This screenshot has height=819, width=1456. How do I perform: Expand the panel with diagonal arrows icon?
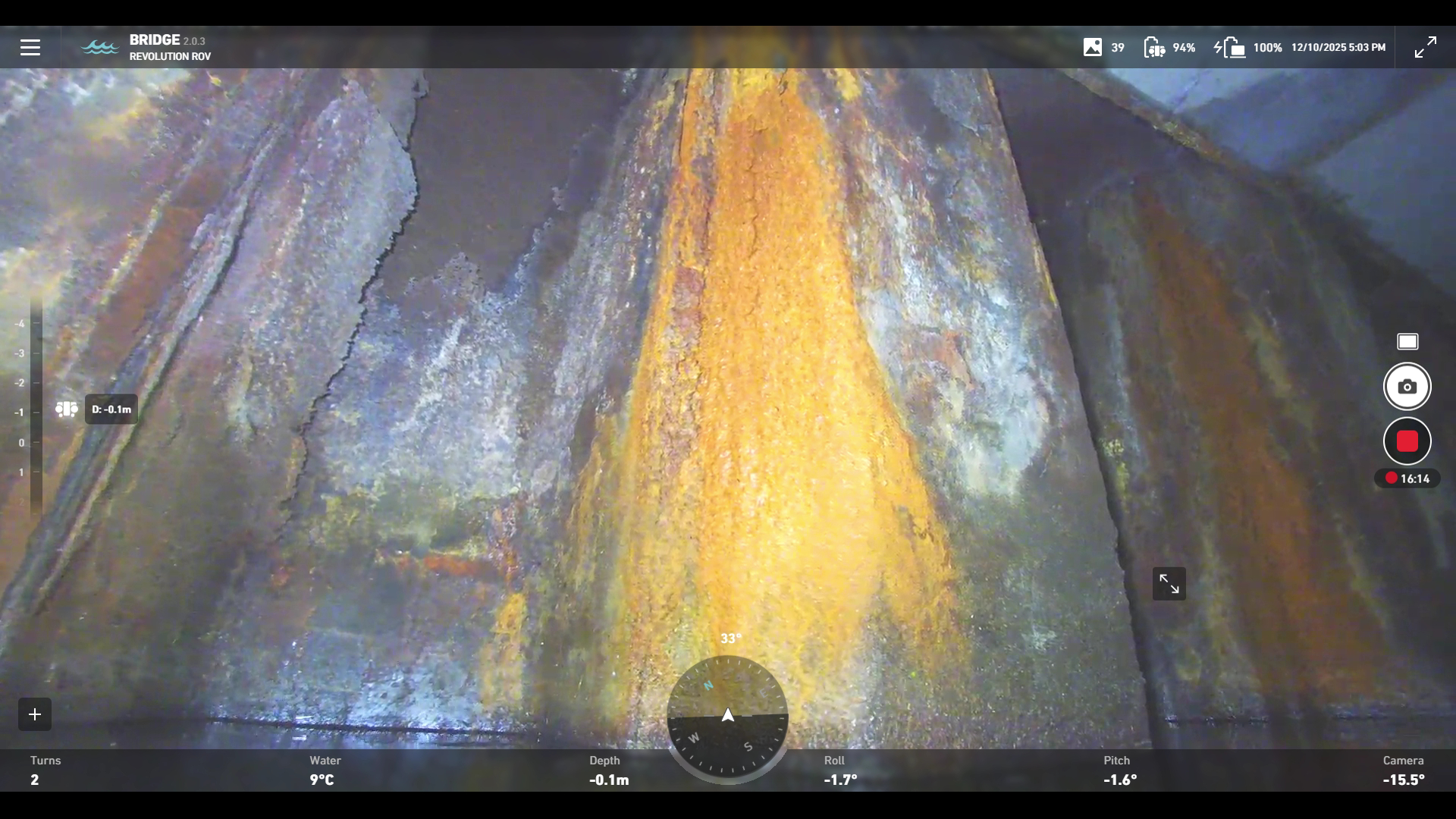pos(1169,584)
